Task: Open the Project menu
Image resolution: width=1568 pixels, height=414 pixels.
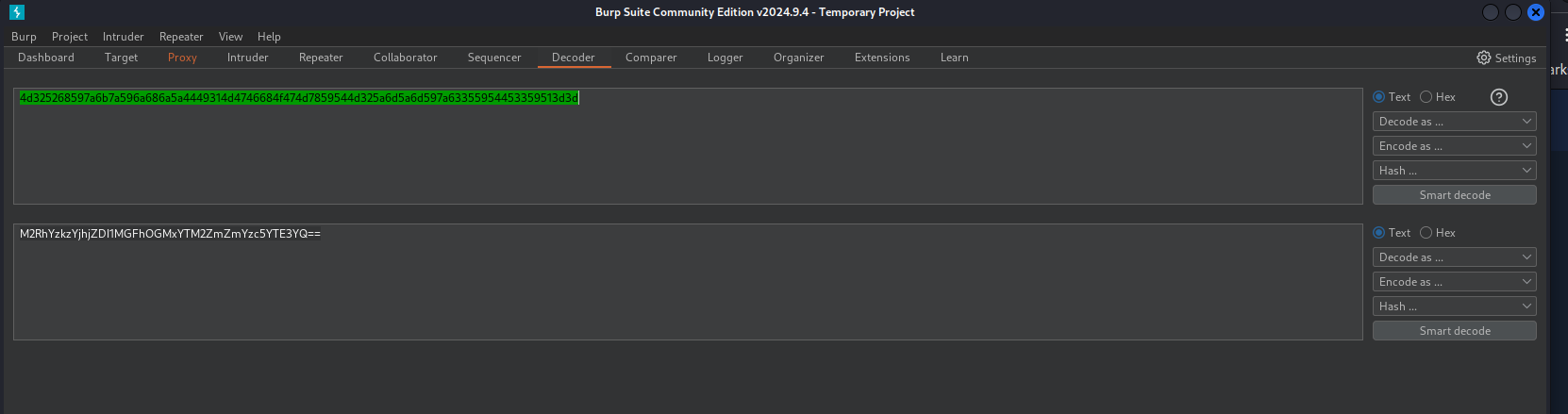Action: 70,37
